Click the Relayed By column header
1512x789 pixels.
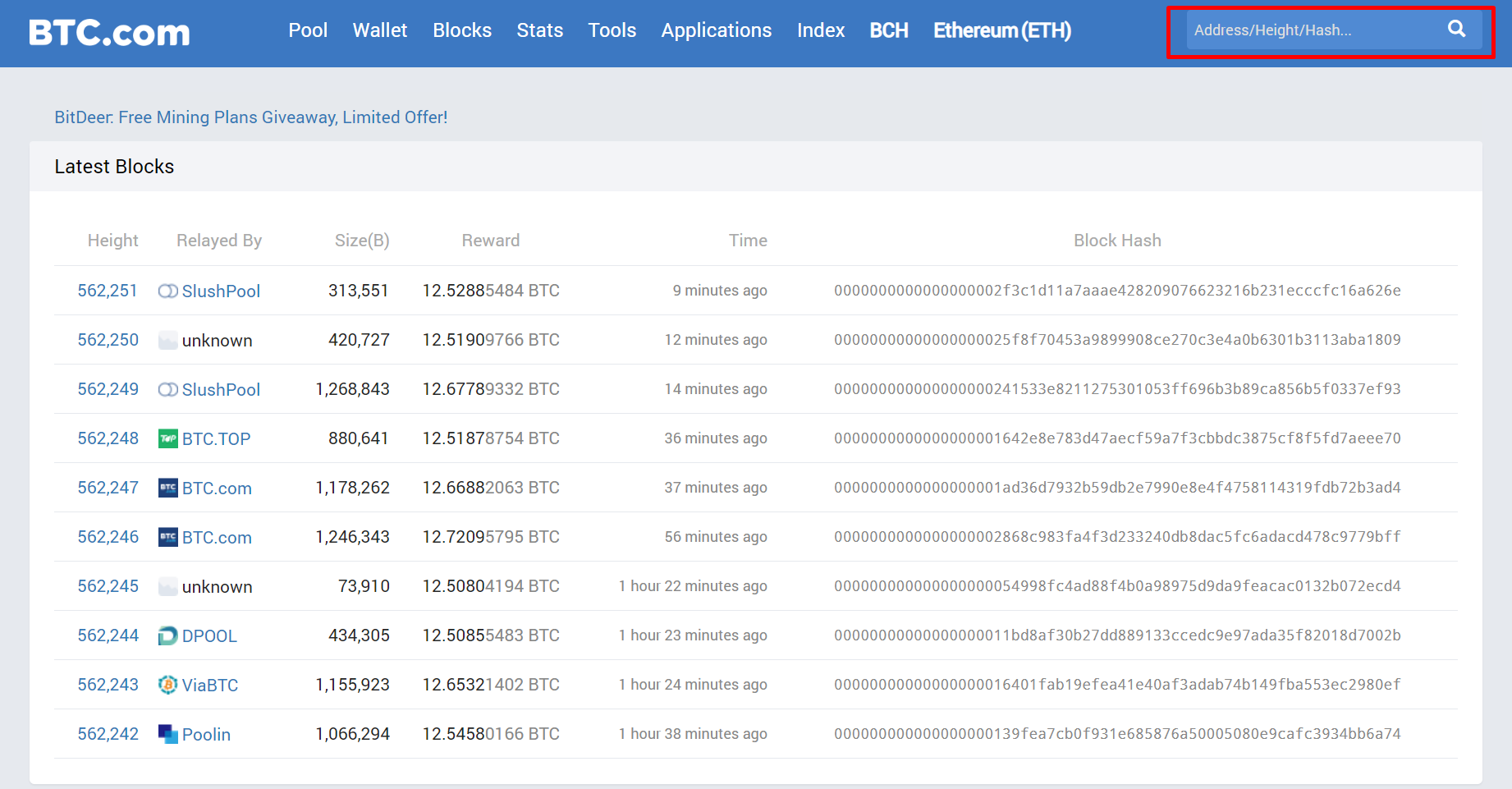[x=219, y=241]
